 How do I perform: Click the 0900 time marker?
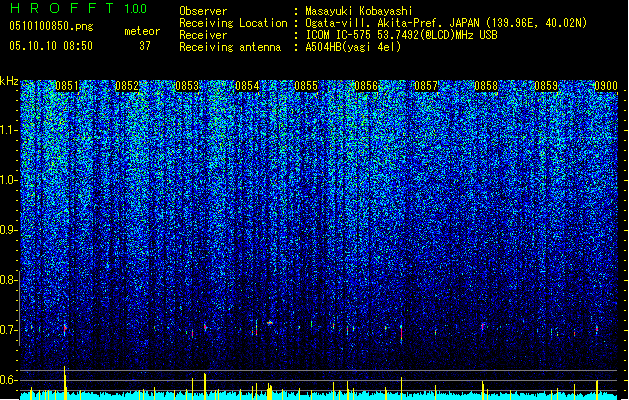[606, 86]
